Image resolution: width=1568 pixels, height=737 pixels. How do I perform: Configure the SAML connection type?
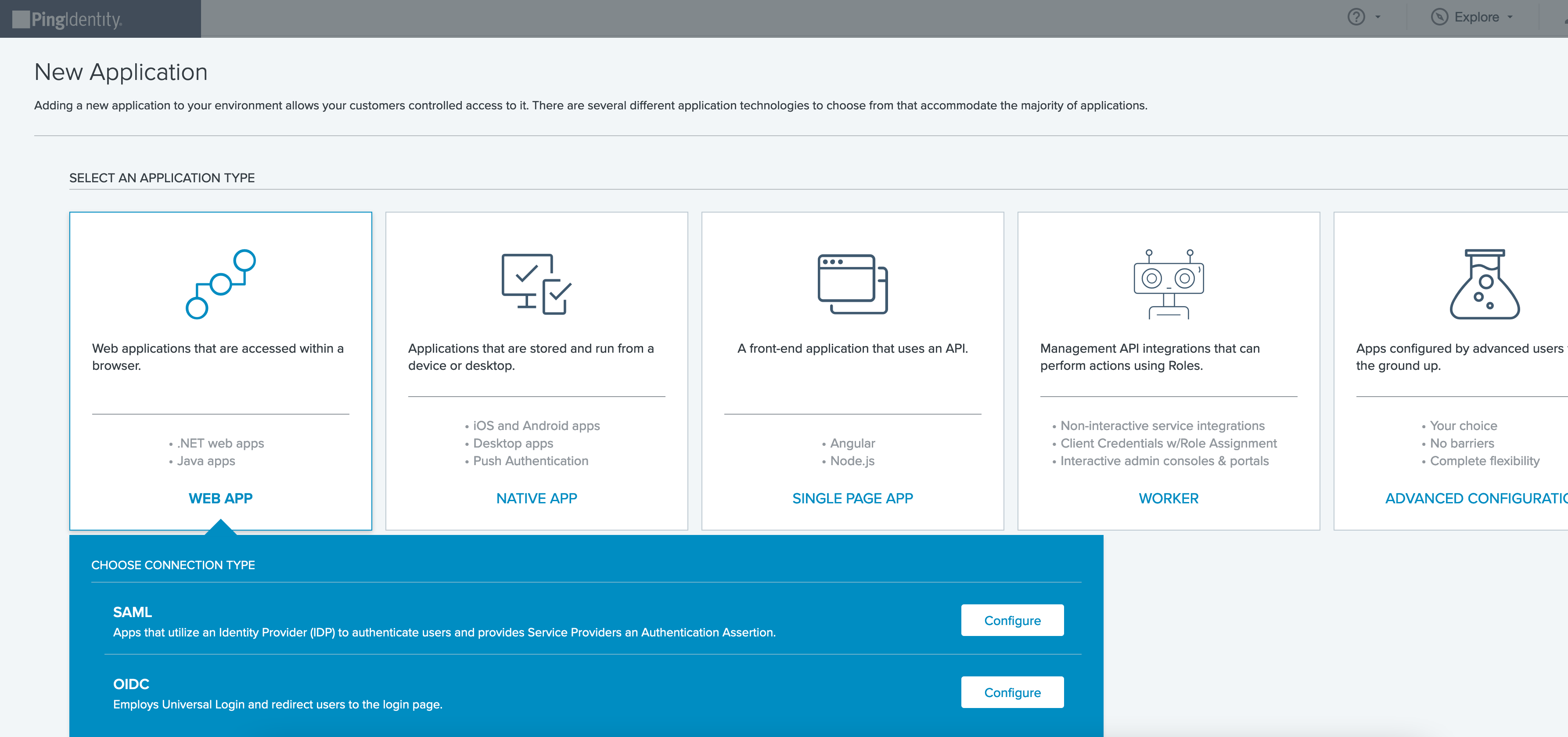(x=1012, y=620)
